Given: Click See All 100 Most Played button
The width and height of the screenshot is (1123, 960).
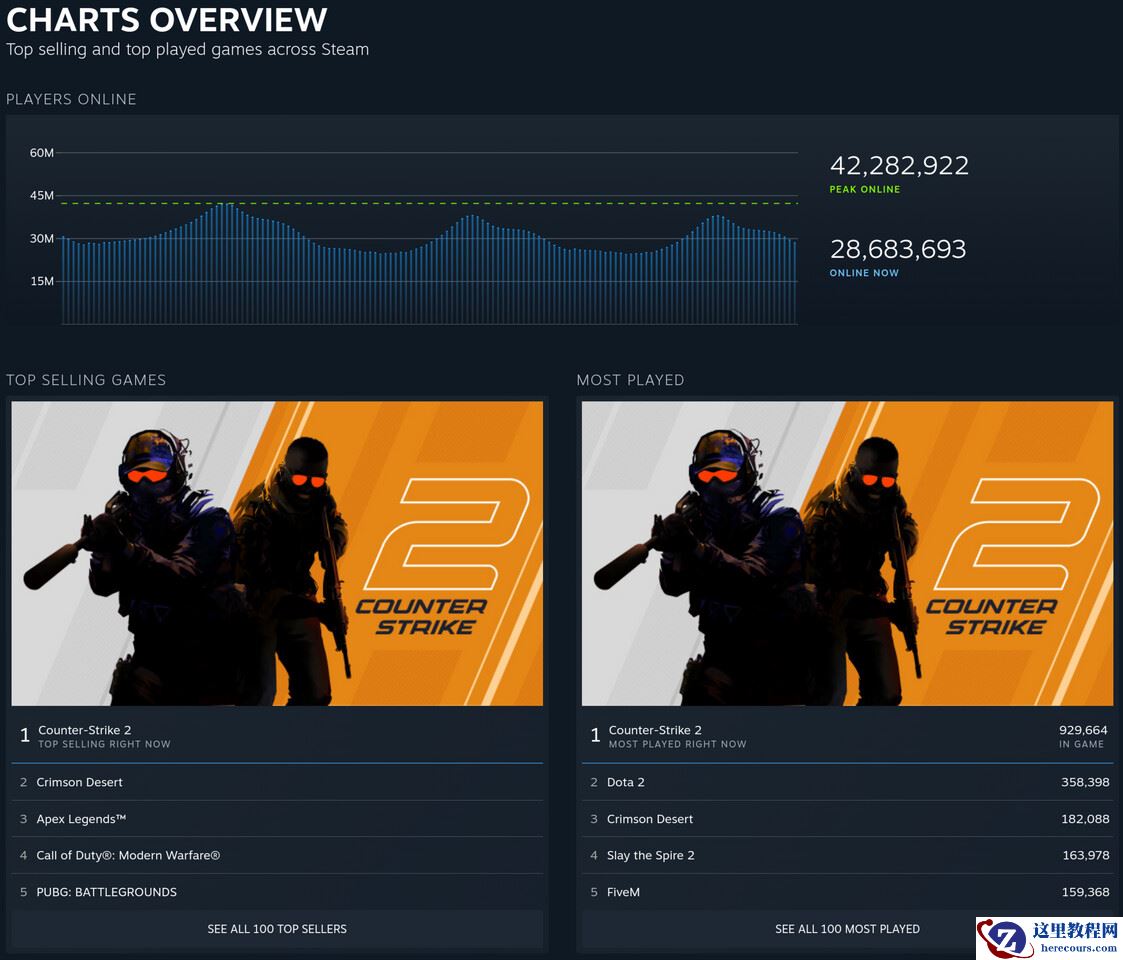Looking at the screenshot, I should [x=847, y=929].
